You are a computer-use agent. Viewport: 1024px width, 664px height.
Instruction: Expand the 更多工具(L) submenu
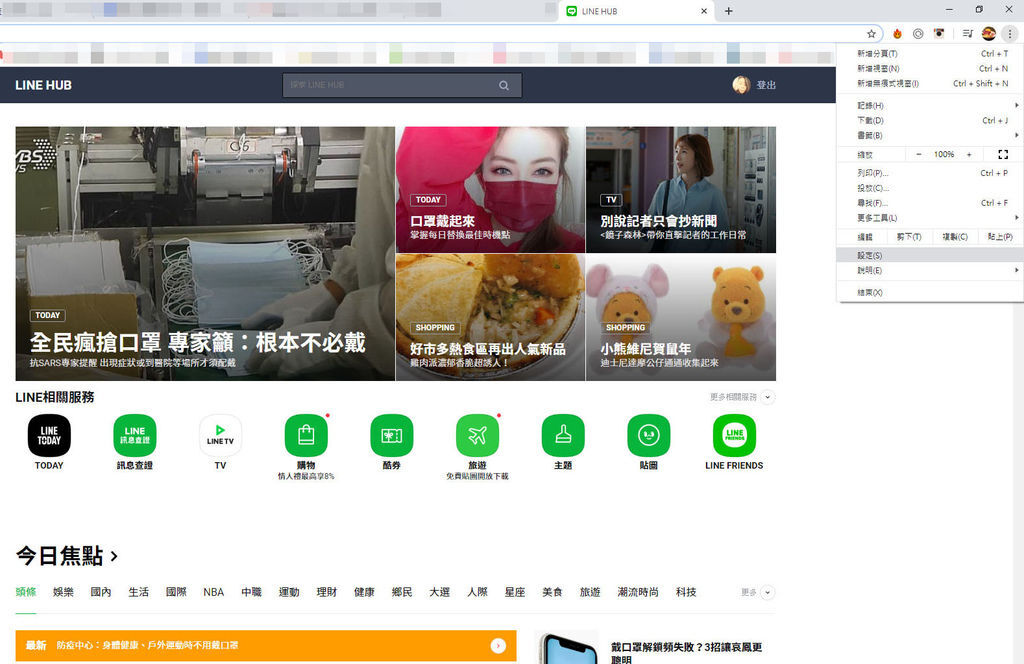(x=929, y=217)
